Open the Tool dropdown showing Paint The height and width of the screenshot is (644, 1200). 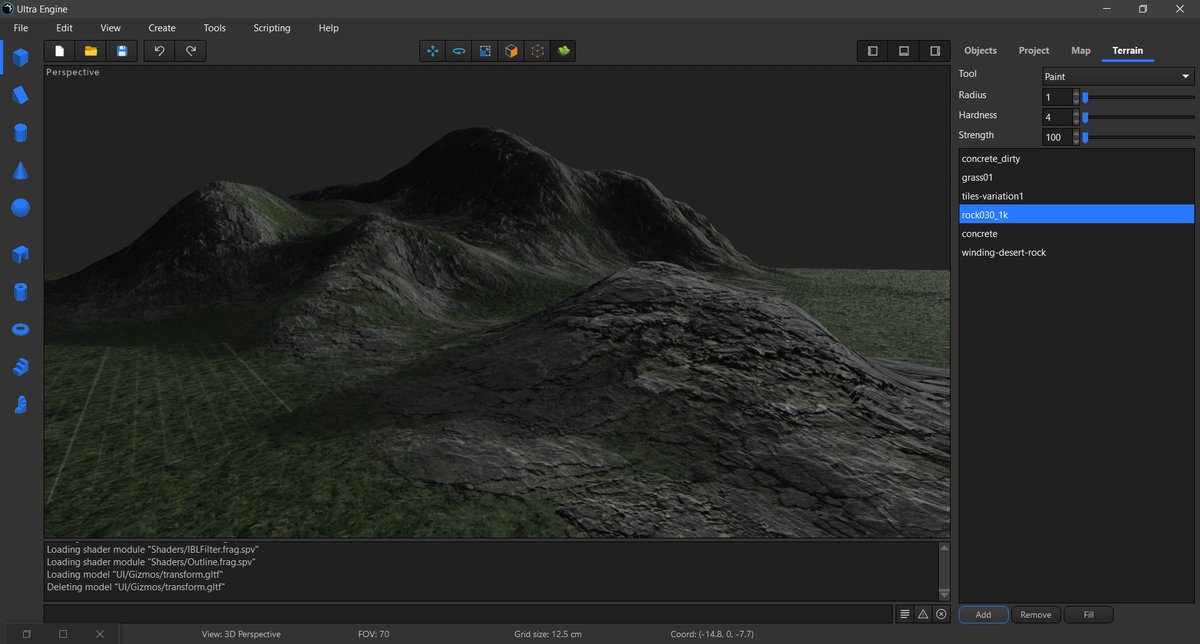pyautogui.click(x=1117, y=76)
